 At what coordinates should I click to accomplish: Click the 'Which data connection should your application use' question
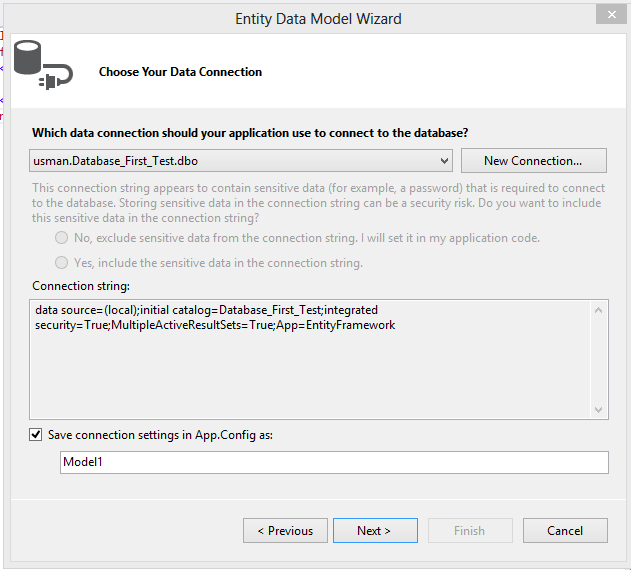point(250,133)
